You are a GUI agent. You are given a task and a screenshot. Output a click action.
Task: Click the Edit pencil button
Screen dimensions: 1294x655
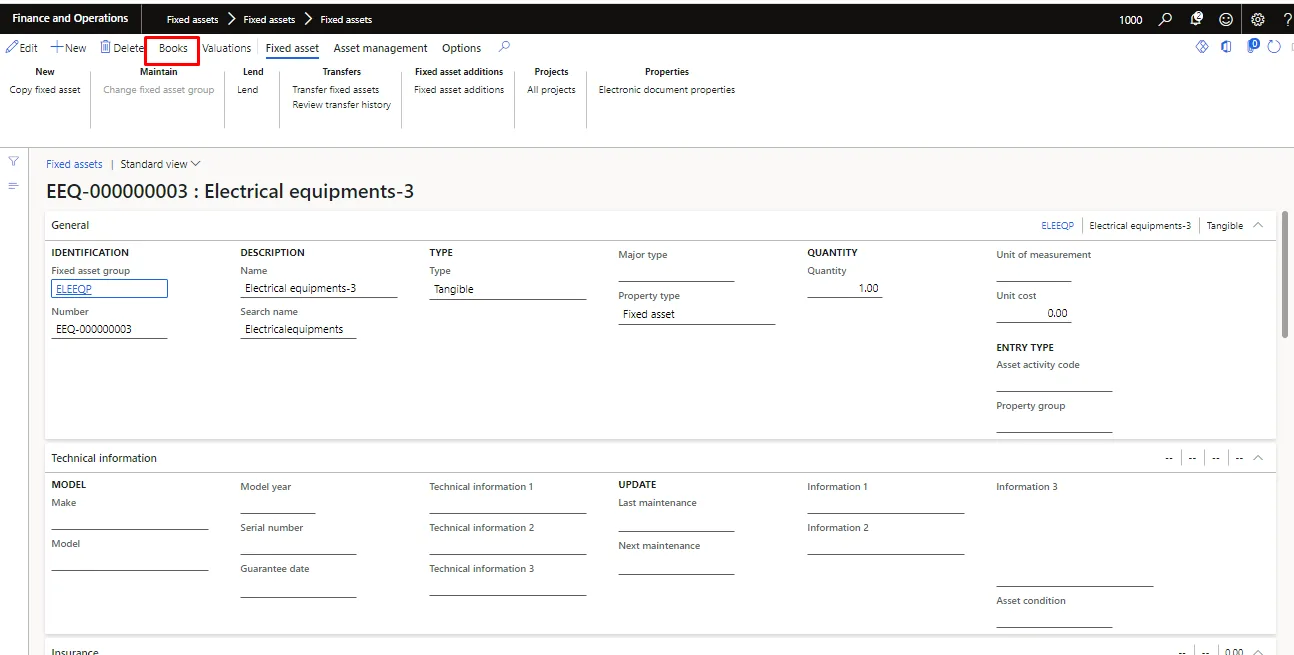22,48
